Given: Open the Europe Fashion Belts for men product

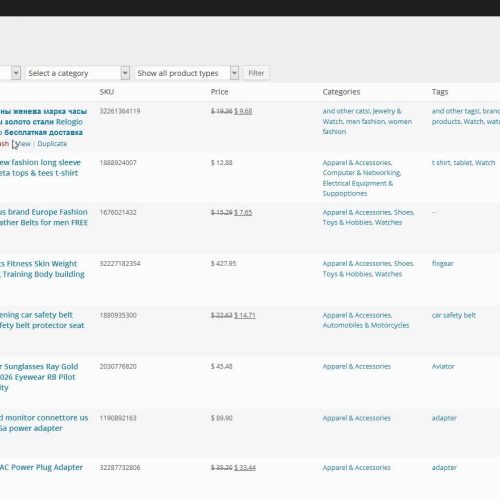Looking at the screenshot, I should coord(44,217).
